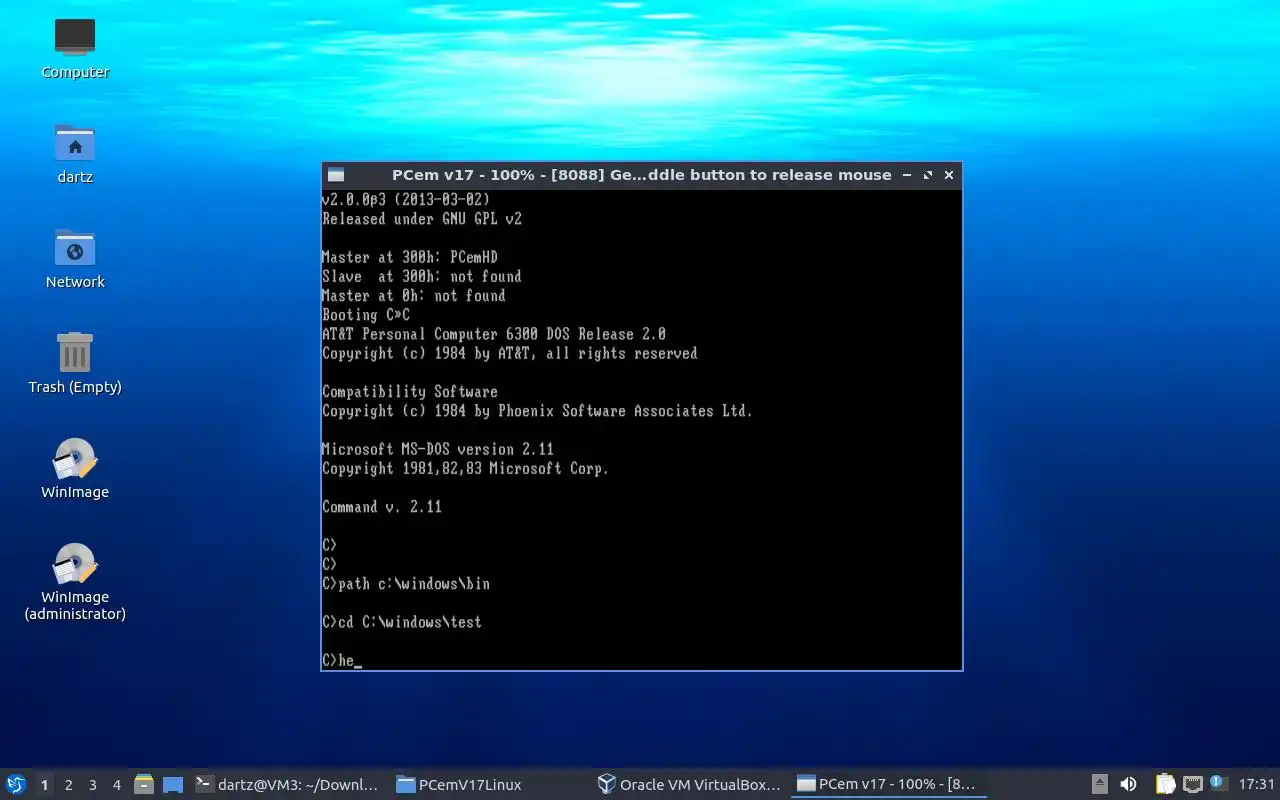This screenshot has height=800, width=1280.
Task: Click 'Master at 0h: not found' line
Action: pos(414,296)
